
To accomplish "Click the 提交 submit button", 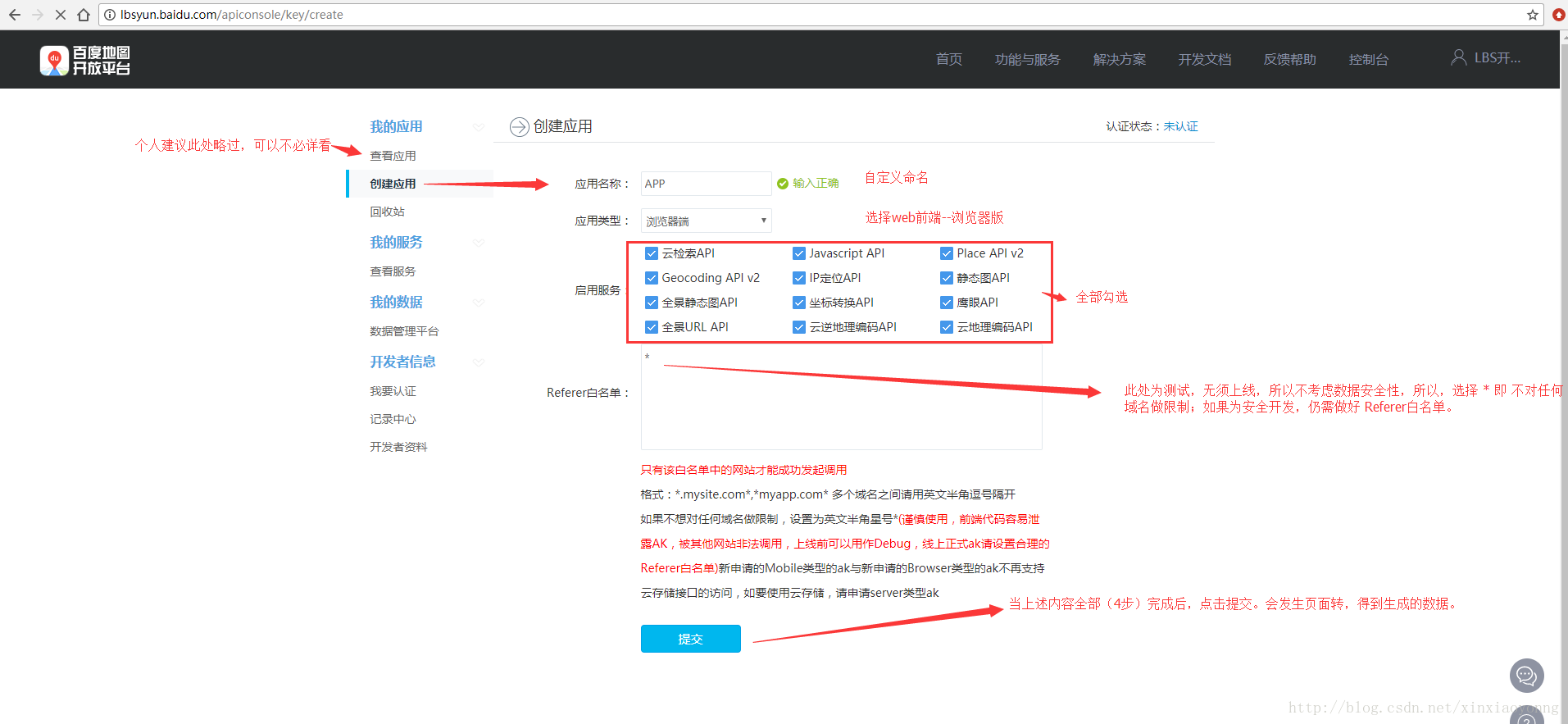I will [x=690, y=639].
